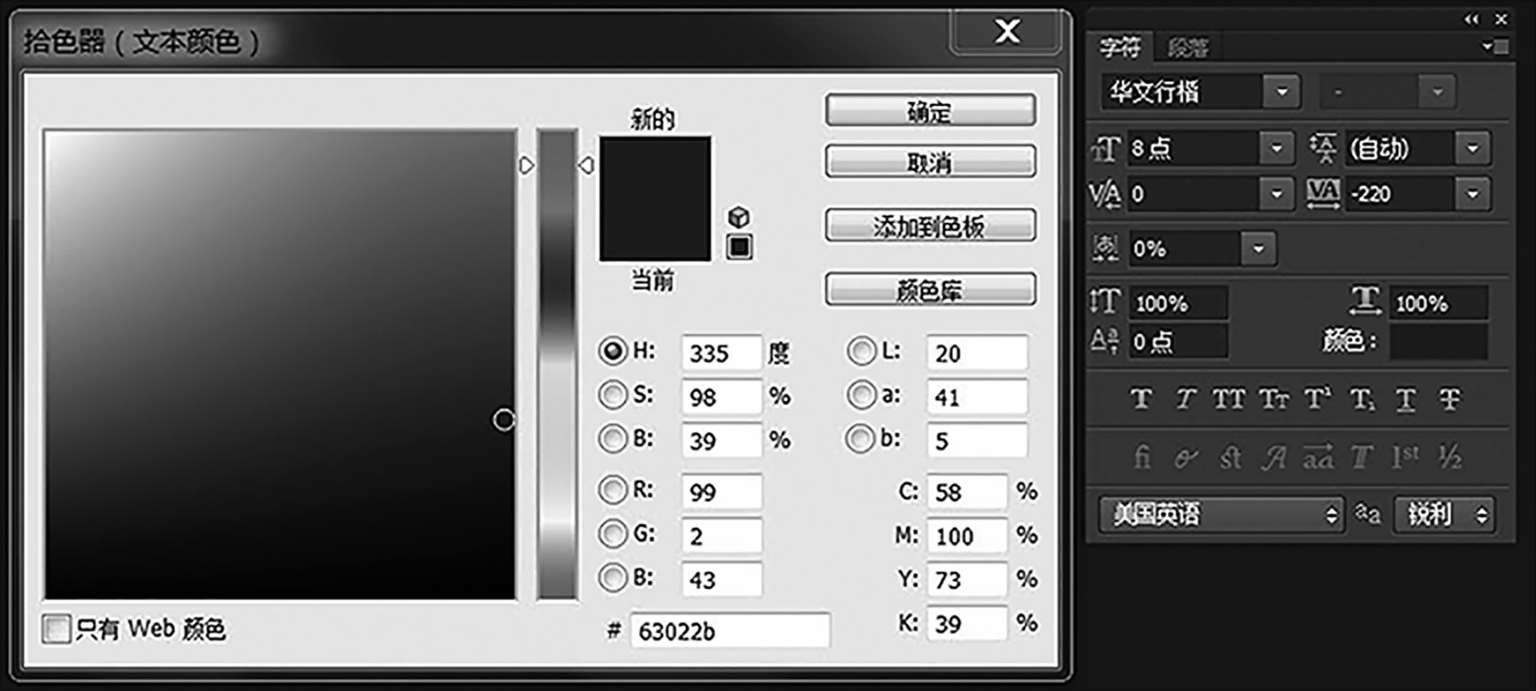The width and height of the screenshot is (1536, 691).
Task: Open the 8点 font size dropdown
Action: [x=1277, y=149]
